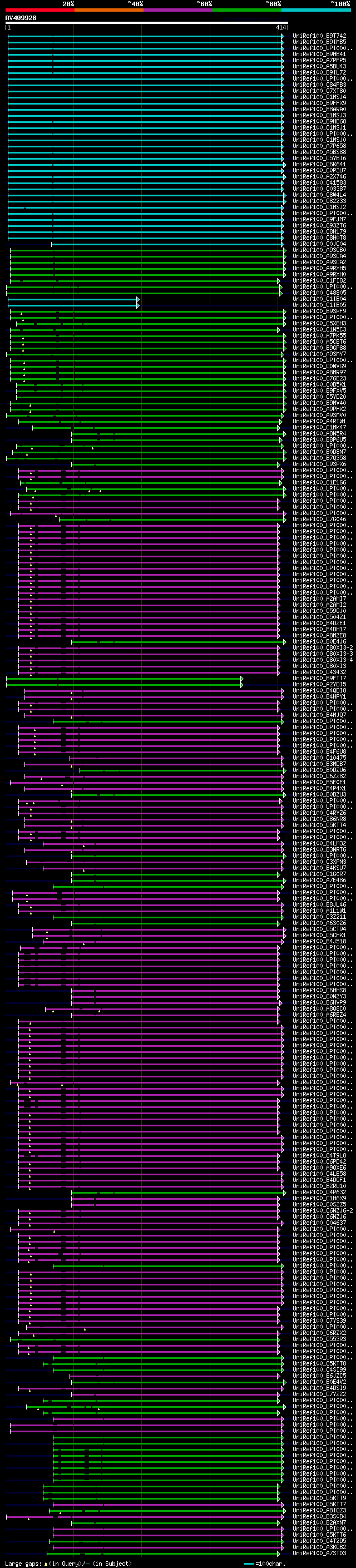The height and width of the screenshot is (1568, 356).
Task: Select the UniRef100_O48805 hit
Action: click(319, 293)
